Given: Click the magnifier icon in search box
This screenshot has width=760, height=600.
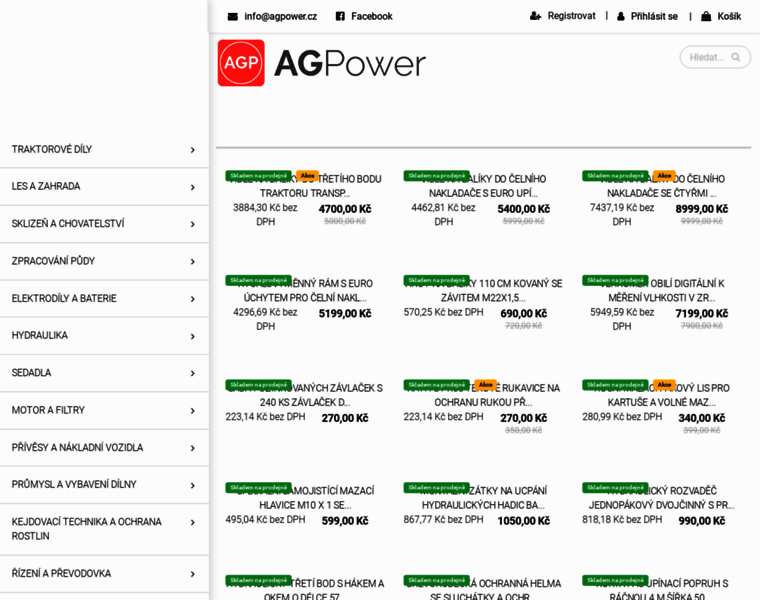Looking at the screenshot, I should 736,57.
